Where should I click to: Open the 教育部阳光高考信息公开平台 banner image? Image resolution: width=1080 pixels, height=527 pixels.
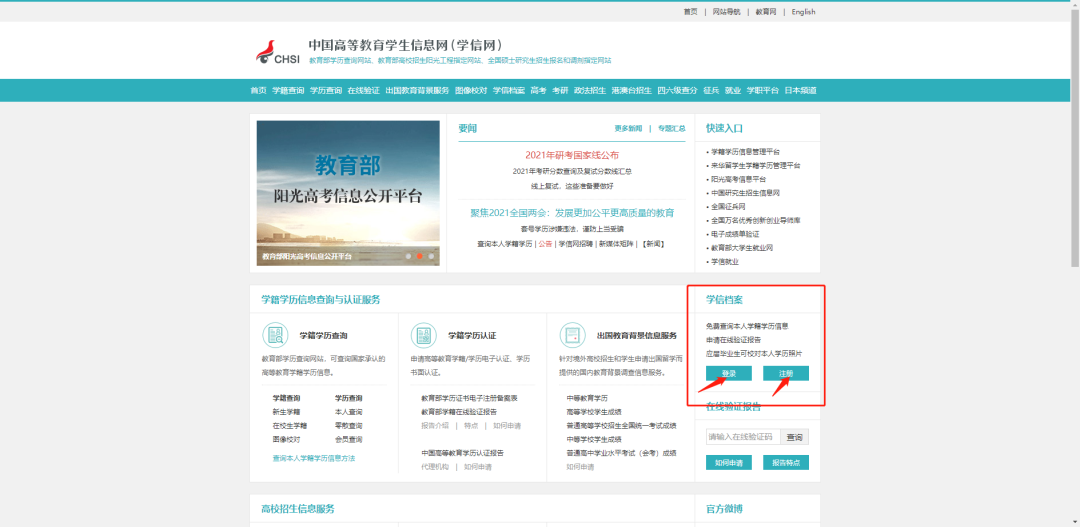pos(348,193)
